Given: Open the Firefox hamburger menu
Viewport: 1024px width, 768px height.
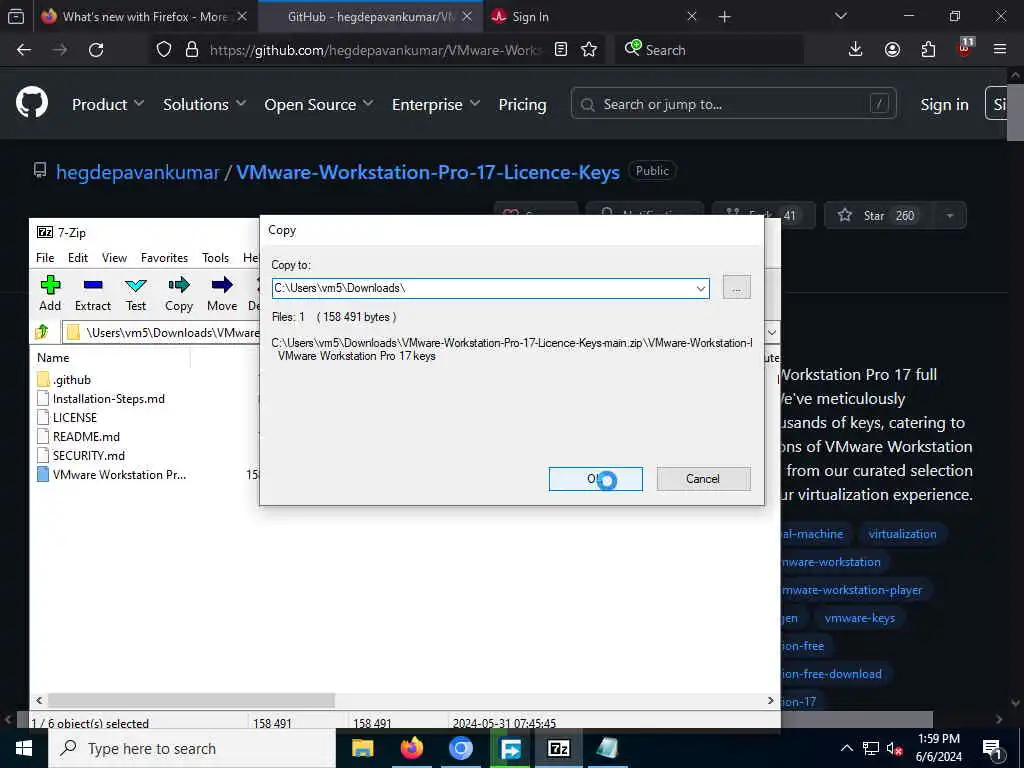Looking at the screenshot, I should [1000, 50].
